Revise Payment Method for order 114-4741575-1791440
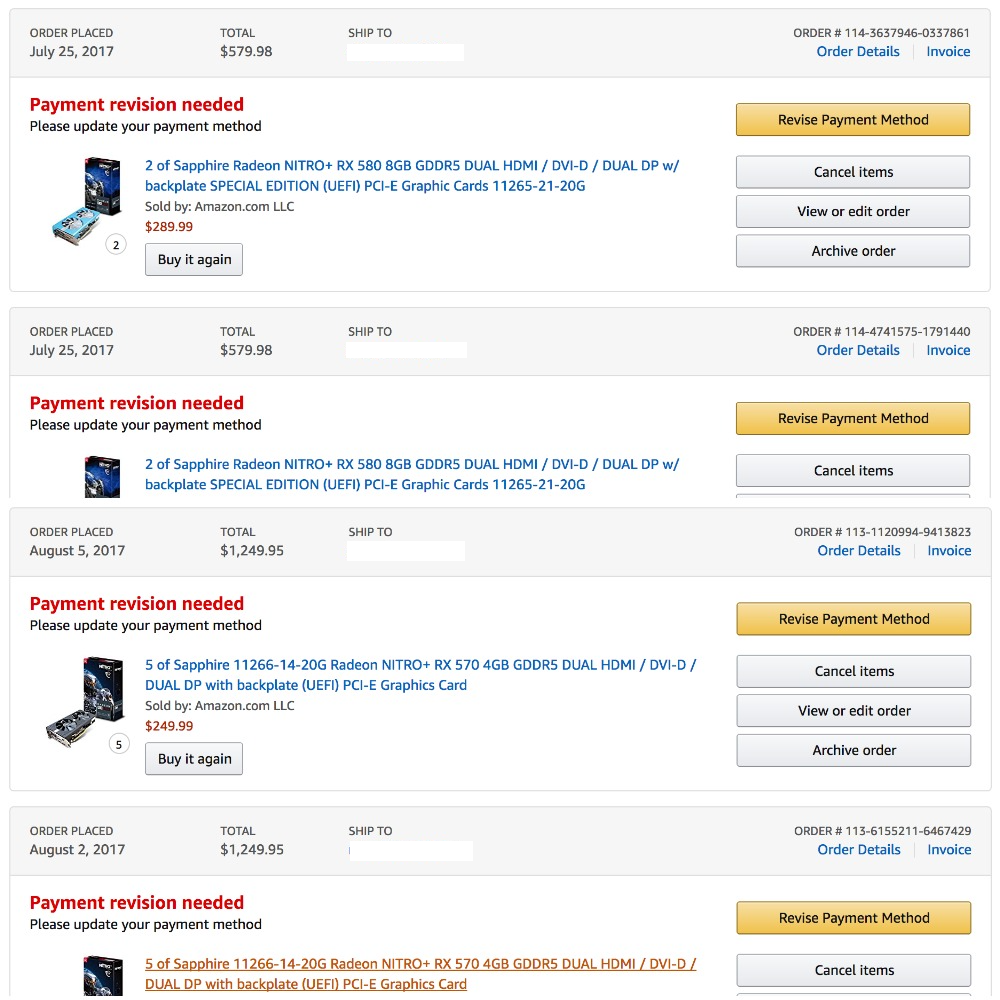 853,419
